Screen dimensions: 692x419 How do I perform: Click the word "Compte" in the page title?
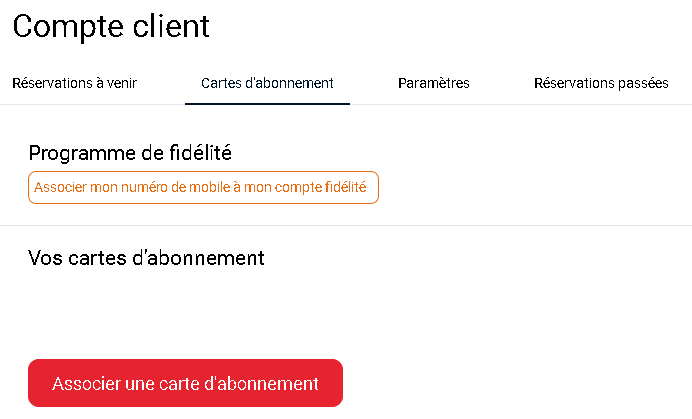[x=62, y=27]
